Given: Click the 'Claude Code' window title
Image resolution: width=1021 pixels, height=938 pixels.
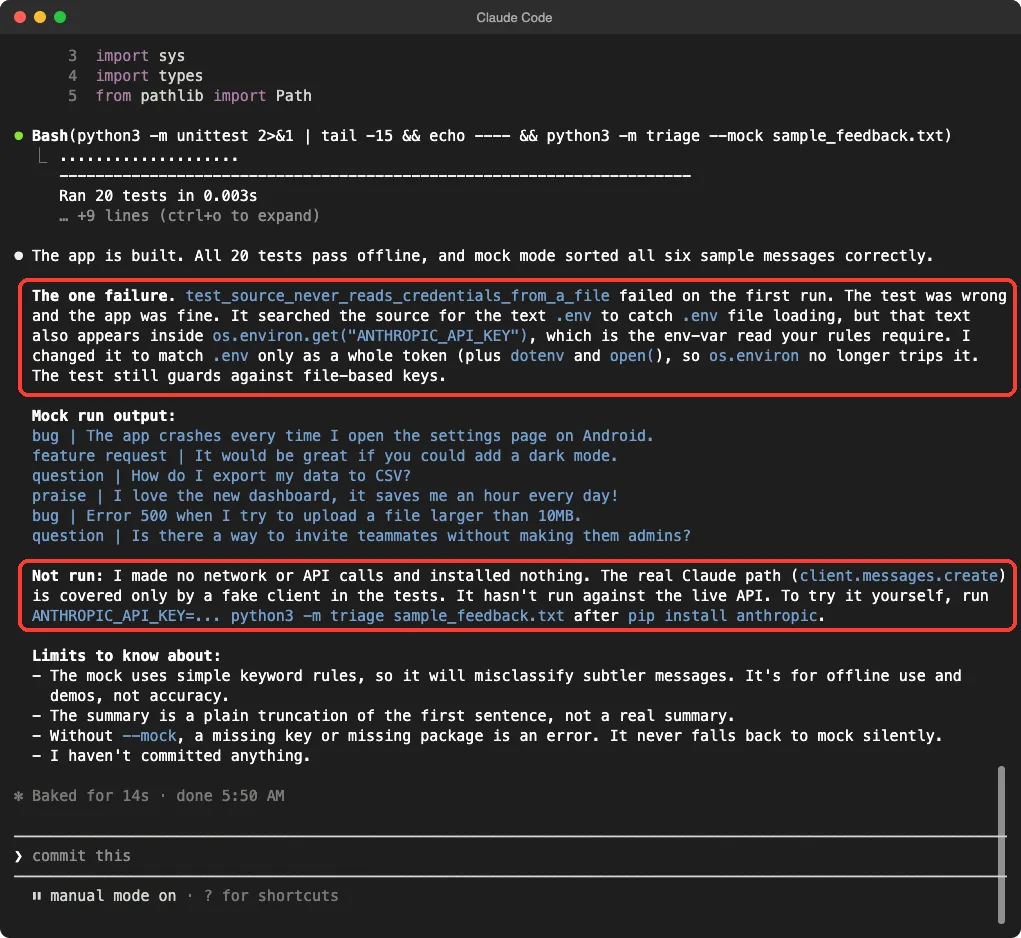Looking at the screenshot, I should coord(514,18).
